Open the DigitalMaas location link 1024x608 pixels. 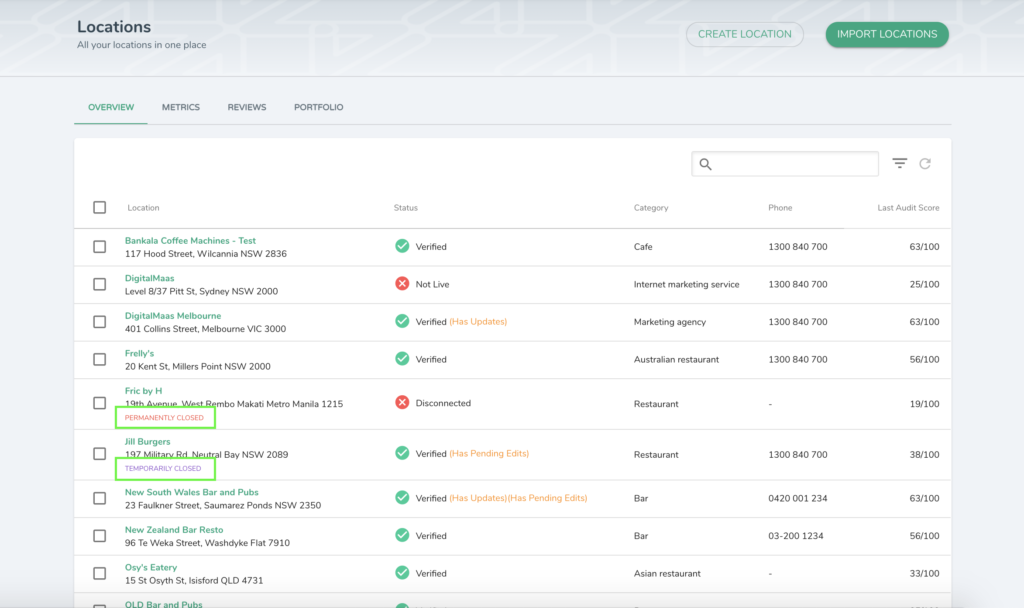(x=150, y=278)
